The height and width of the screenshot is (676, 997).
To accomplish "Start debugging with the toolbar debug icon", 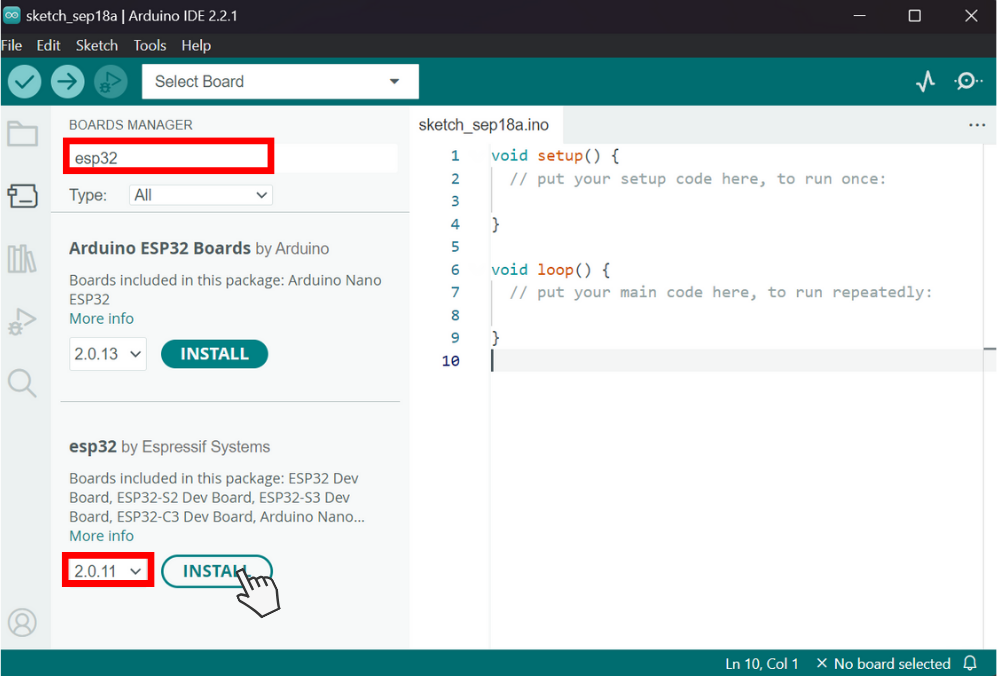I will 111,81.
